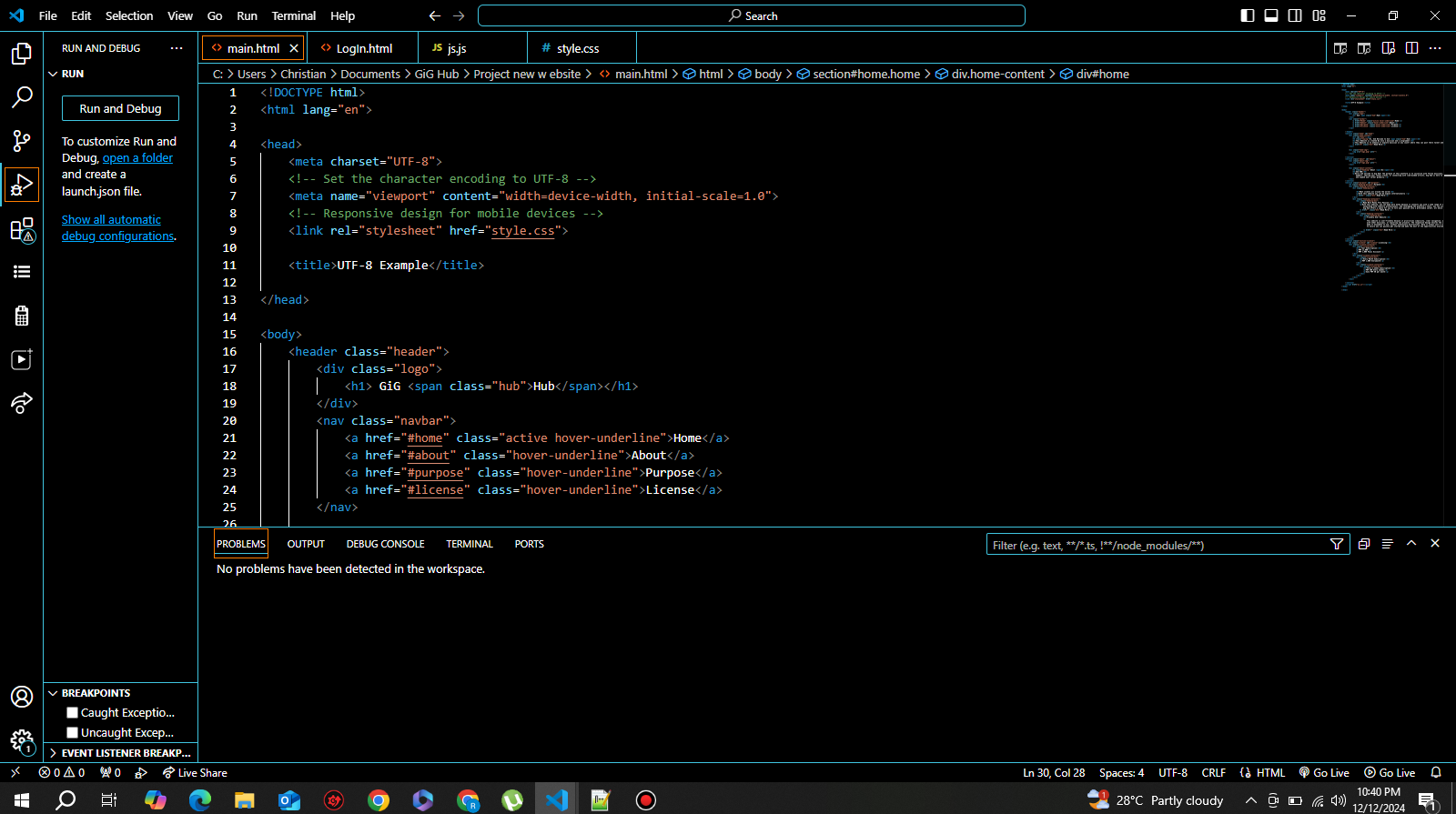
Task: Open the Terminal menu
Action: click(x=293, y=15)
